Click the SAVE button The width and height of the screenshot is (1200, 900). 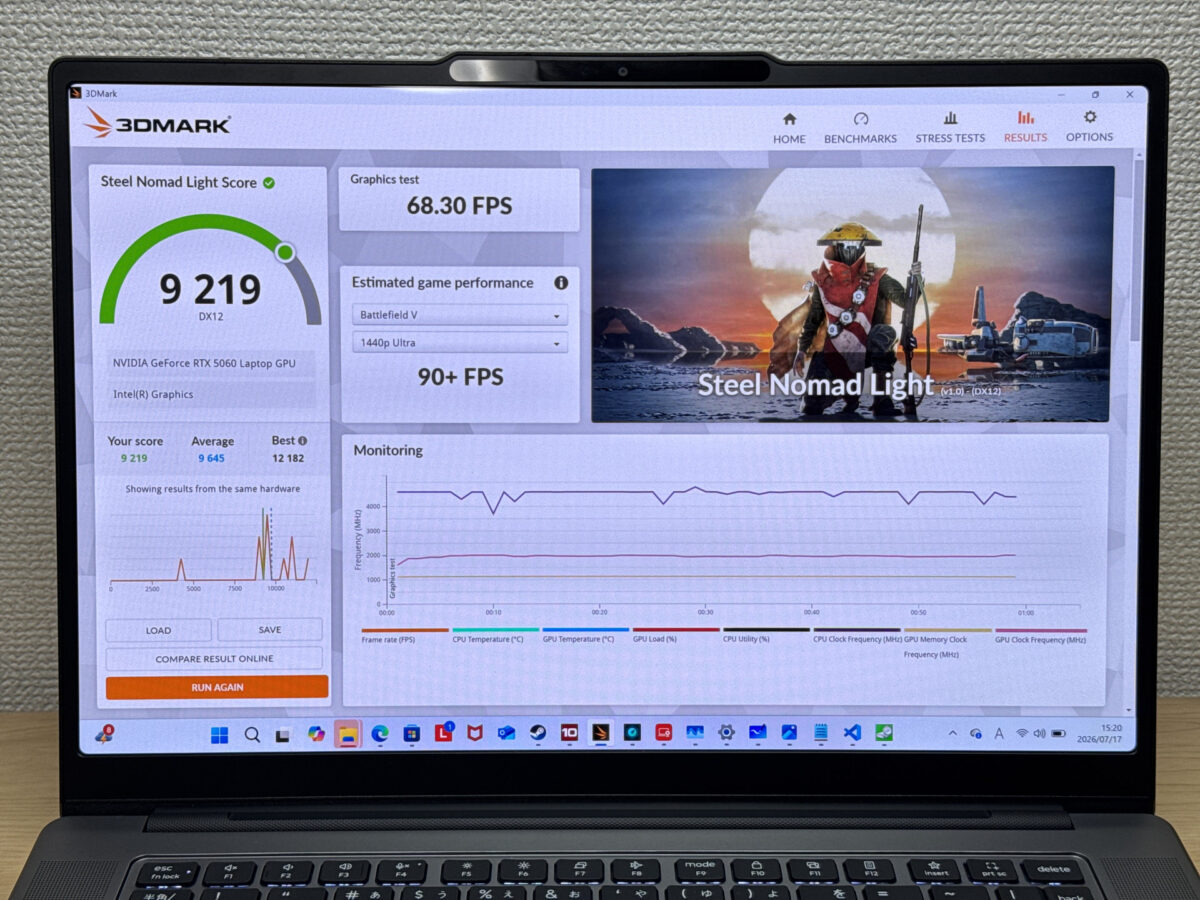point(270,629)
